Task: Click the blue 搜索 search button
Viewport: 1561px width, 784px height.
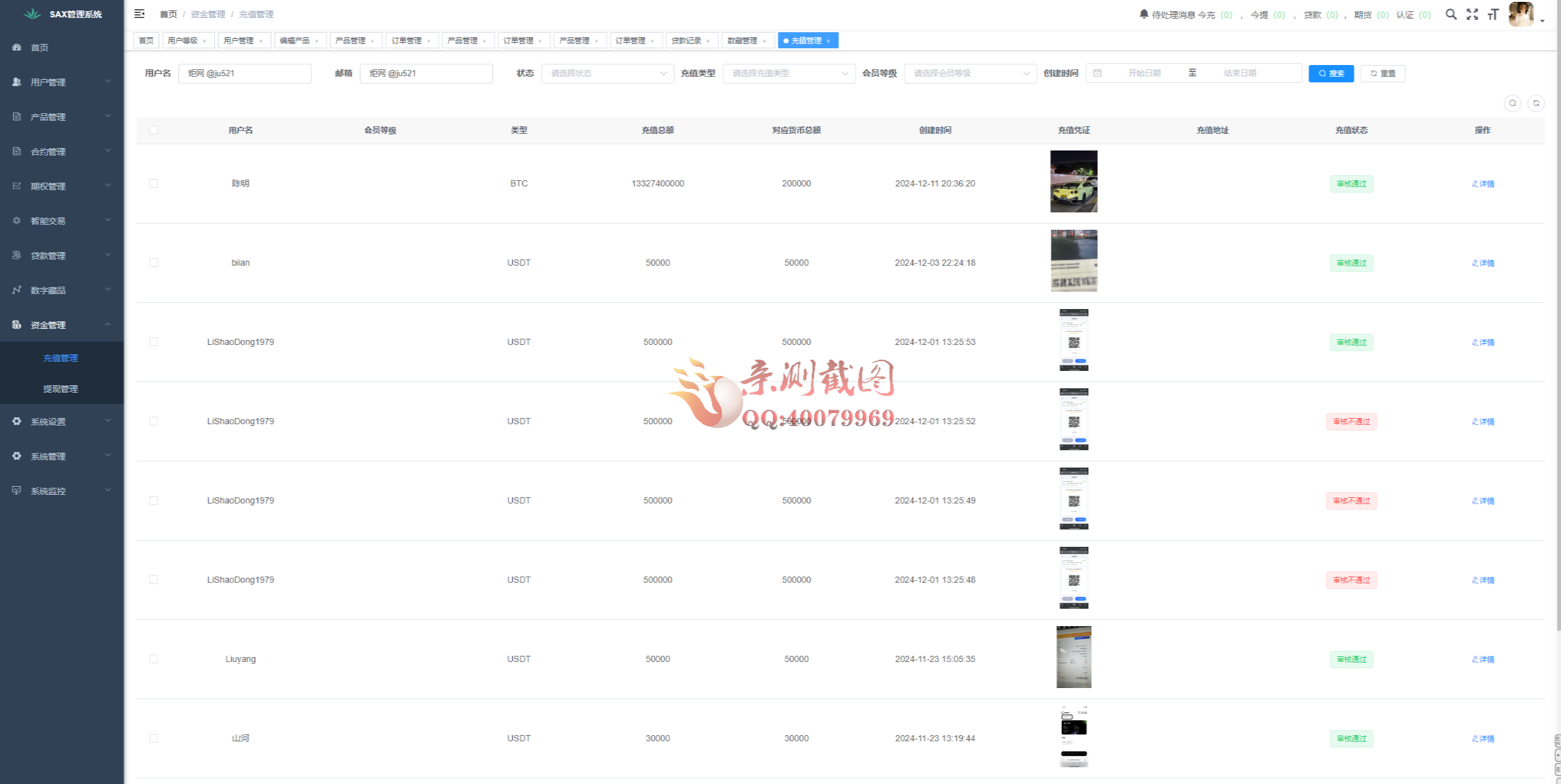Action: point(1331,73)
